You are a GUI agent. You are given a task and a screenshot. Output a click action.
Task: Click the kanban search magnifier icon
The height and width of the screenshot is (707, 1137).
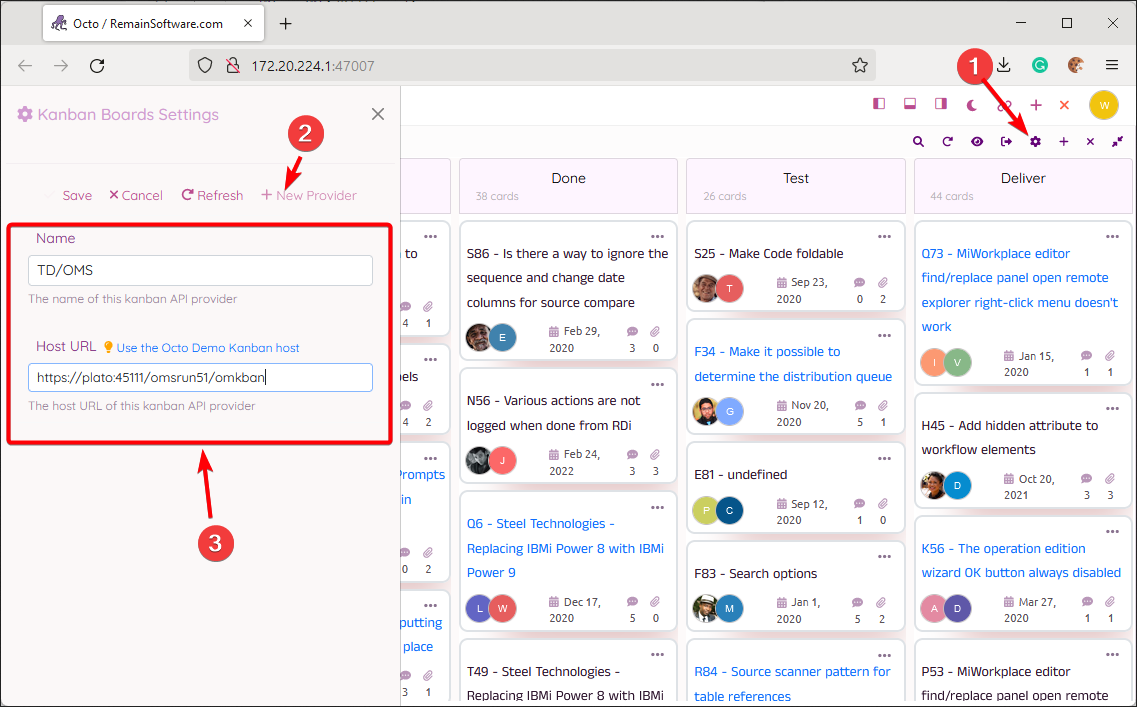[x=918, y=142]
